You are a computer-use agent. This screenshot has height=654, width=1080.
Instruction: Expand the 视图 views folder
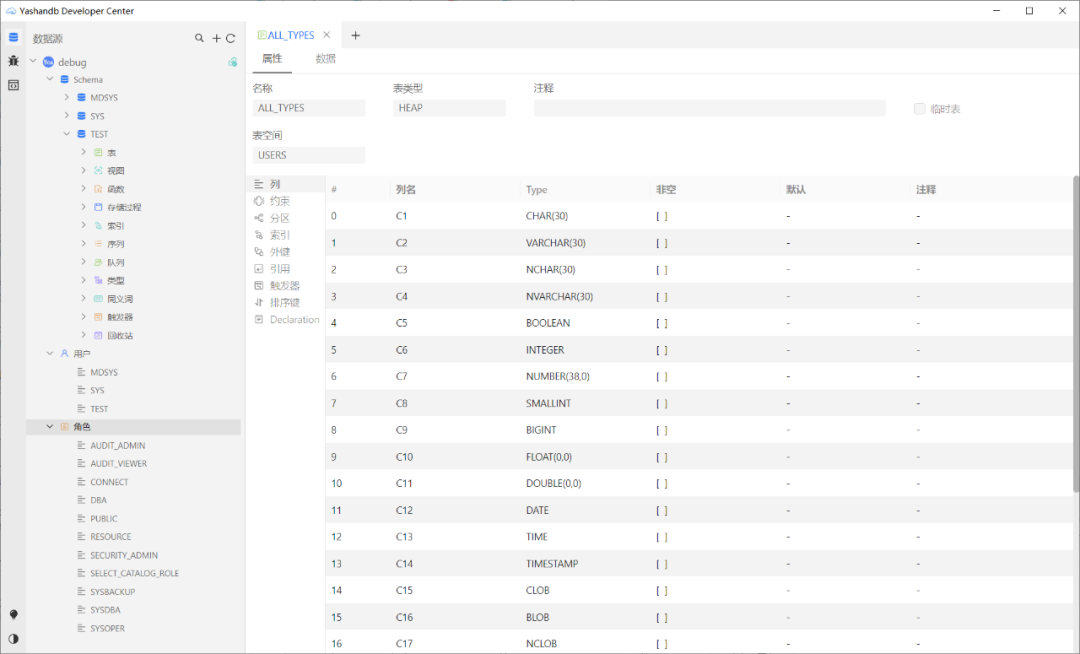83,170
